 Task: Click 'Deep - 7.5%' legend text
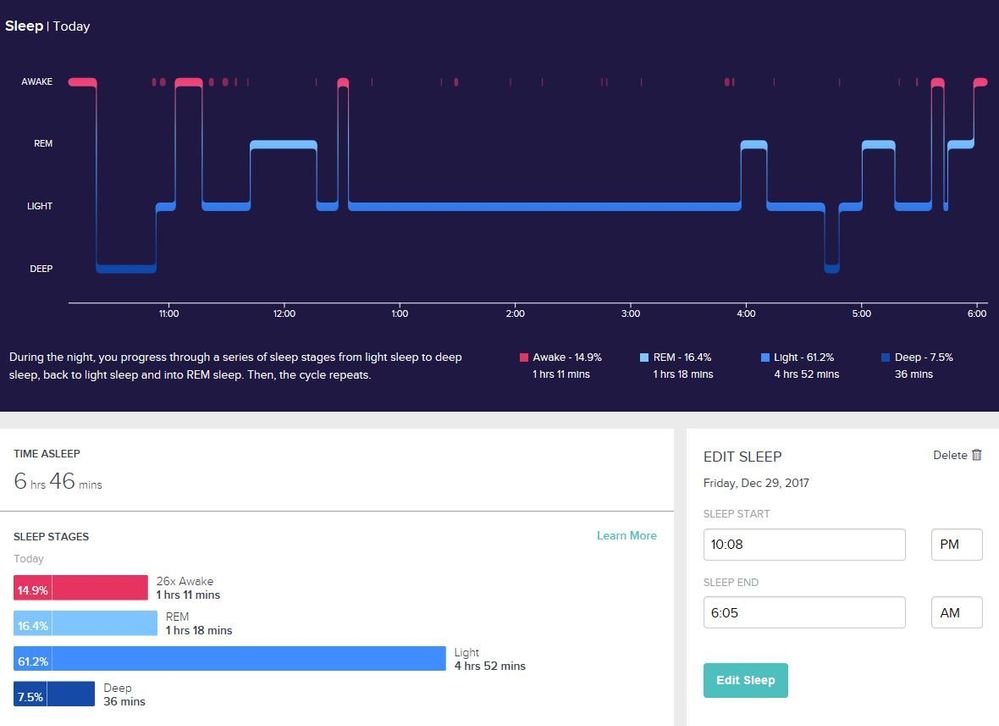click(924, 357)
